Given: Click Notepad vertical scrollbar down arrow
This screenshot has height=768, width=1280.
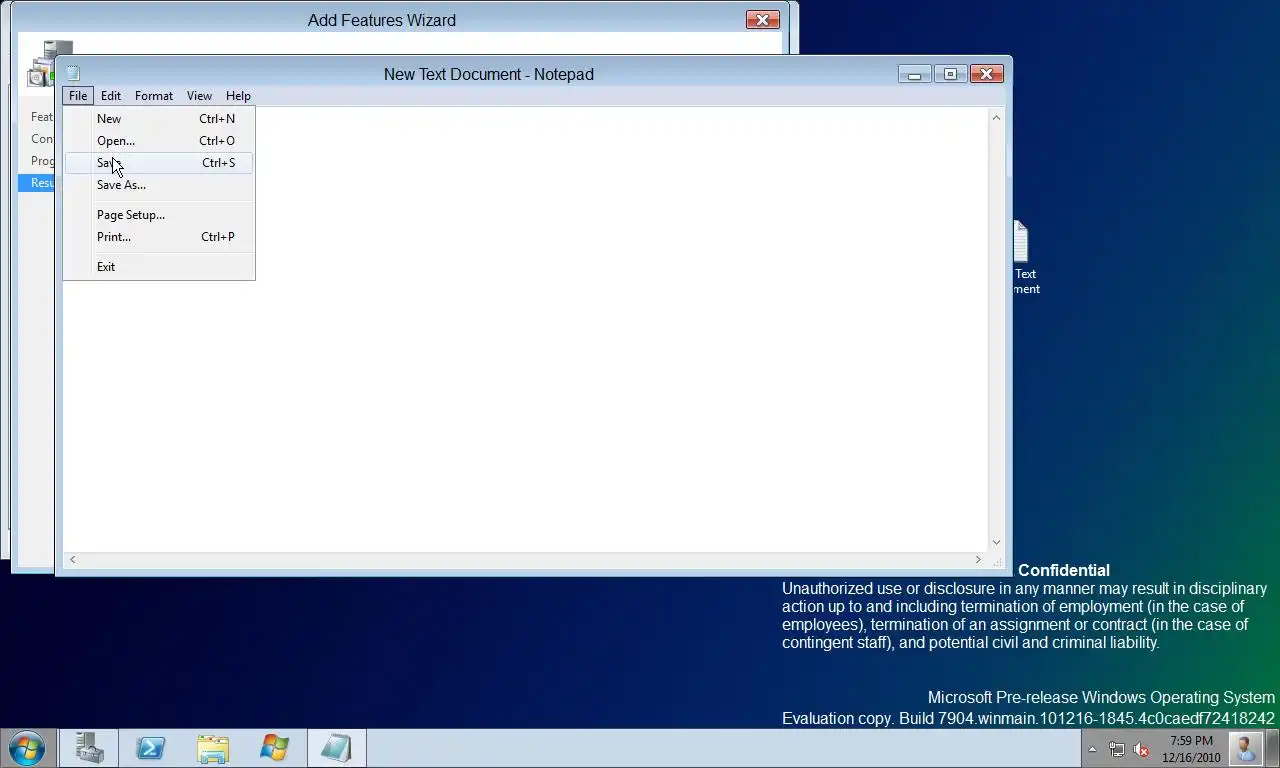Looking at the screenshot, I should (x=996, y=543).
